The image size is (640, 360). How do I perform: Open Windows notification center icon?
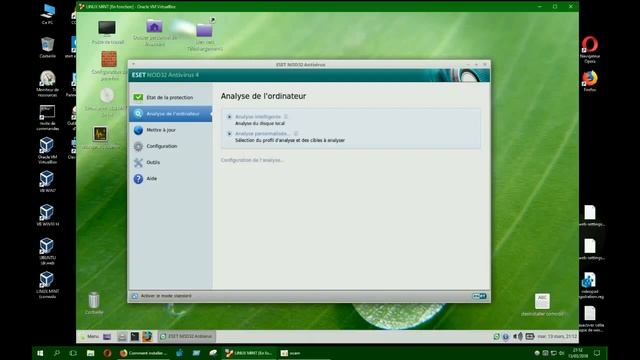pos(597,353)
